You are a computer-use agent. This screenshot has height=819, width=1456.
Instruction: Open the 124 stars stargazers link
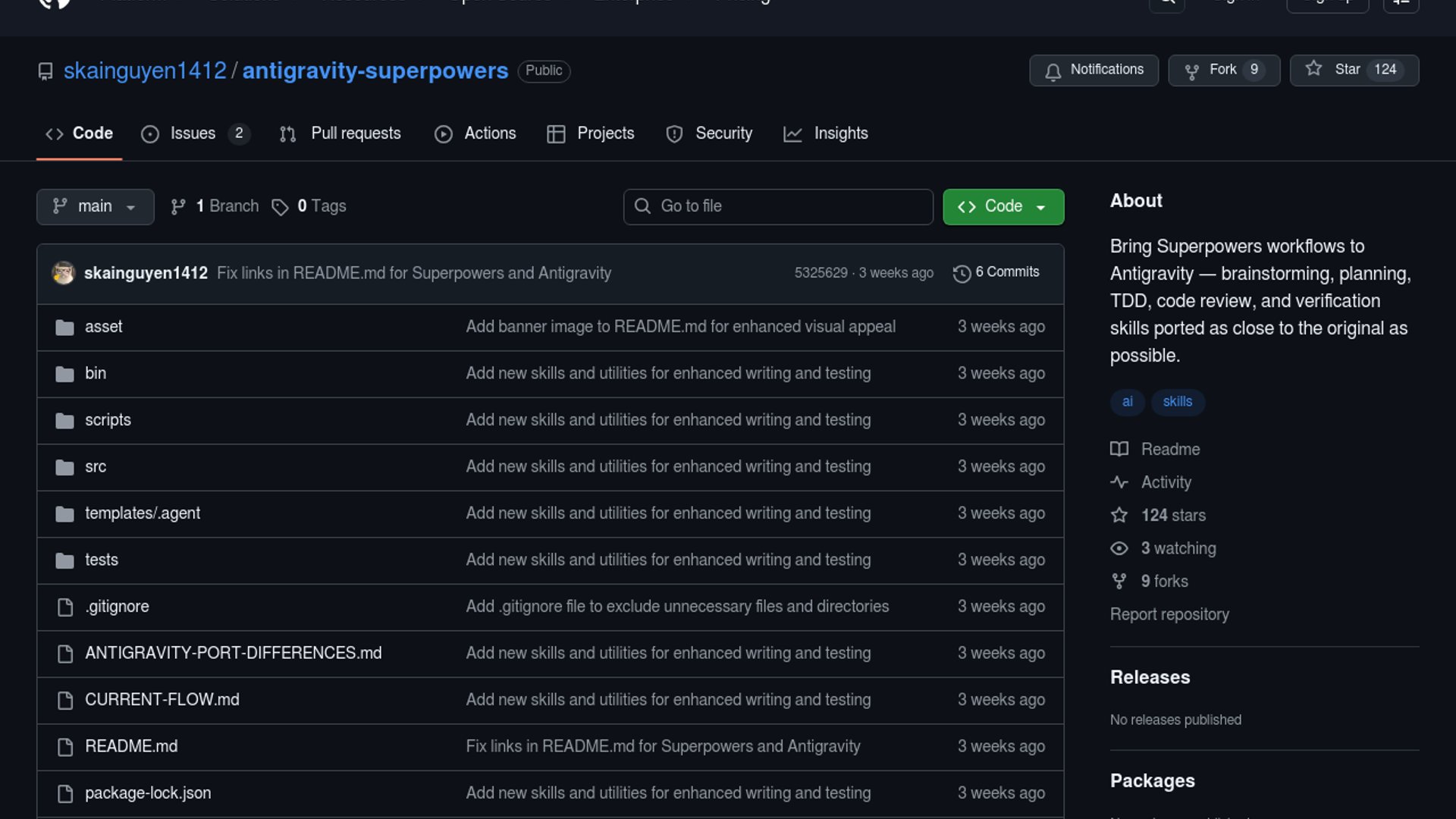[1172, 516]
